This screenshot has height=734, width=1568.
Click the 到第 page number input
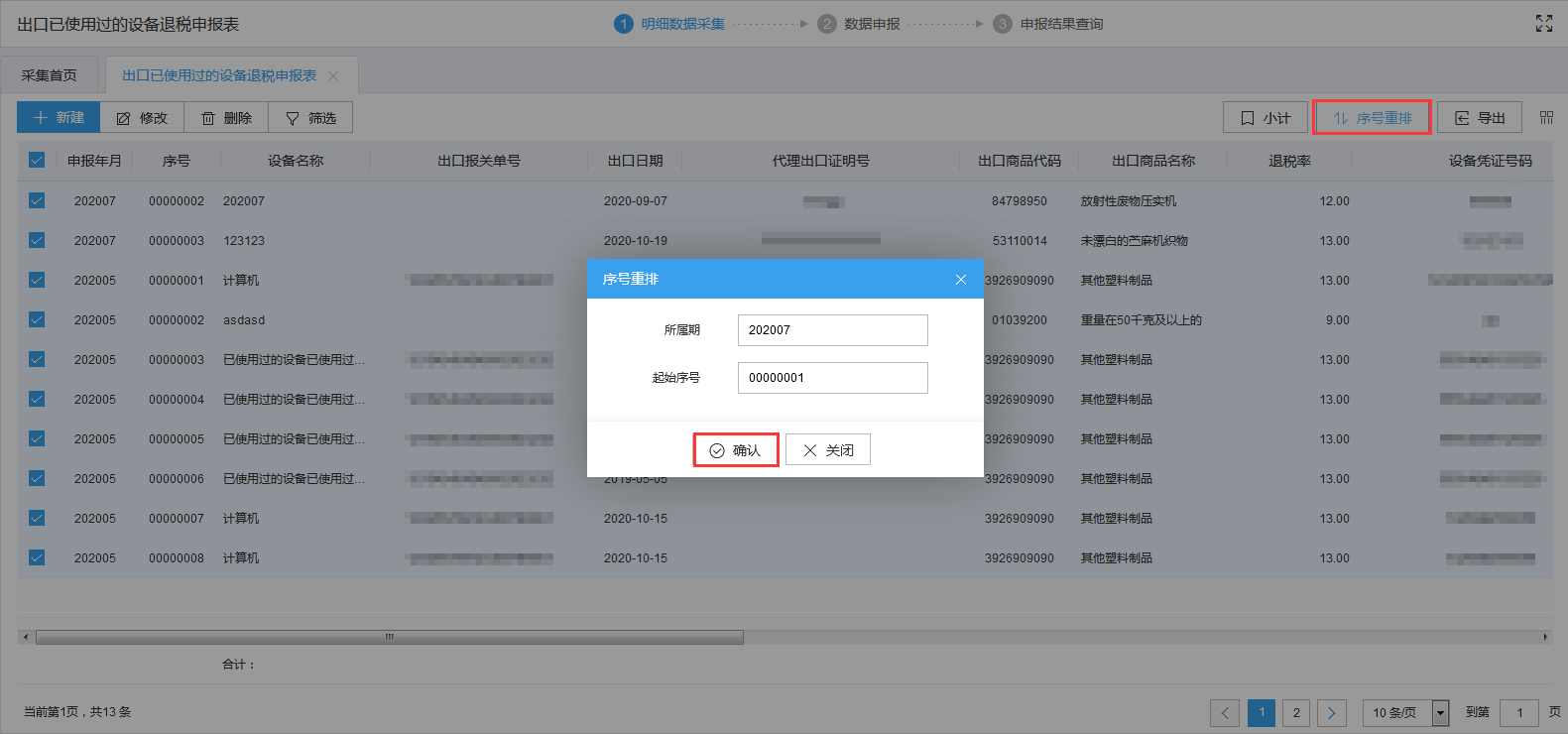1519,712
